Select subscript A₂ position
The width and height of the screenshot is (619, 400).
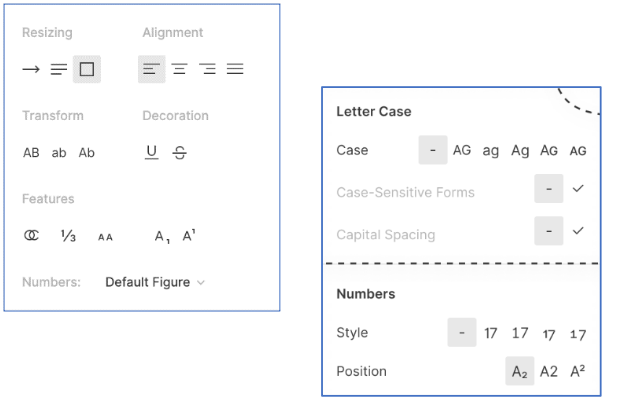click(x=519, y=372)
